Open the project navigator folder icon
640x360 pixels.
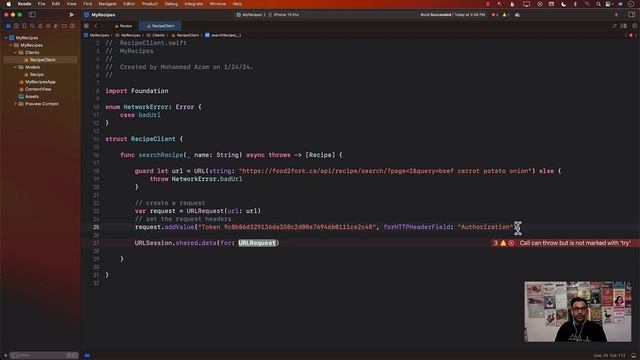[x=8, y=26]
